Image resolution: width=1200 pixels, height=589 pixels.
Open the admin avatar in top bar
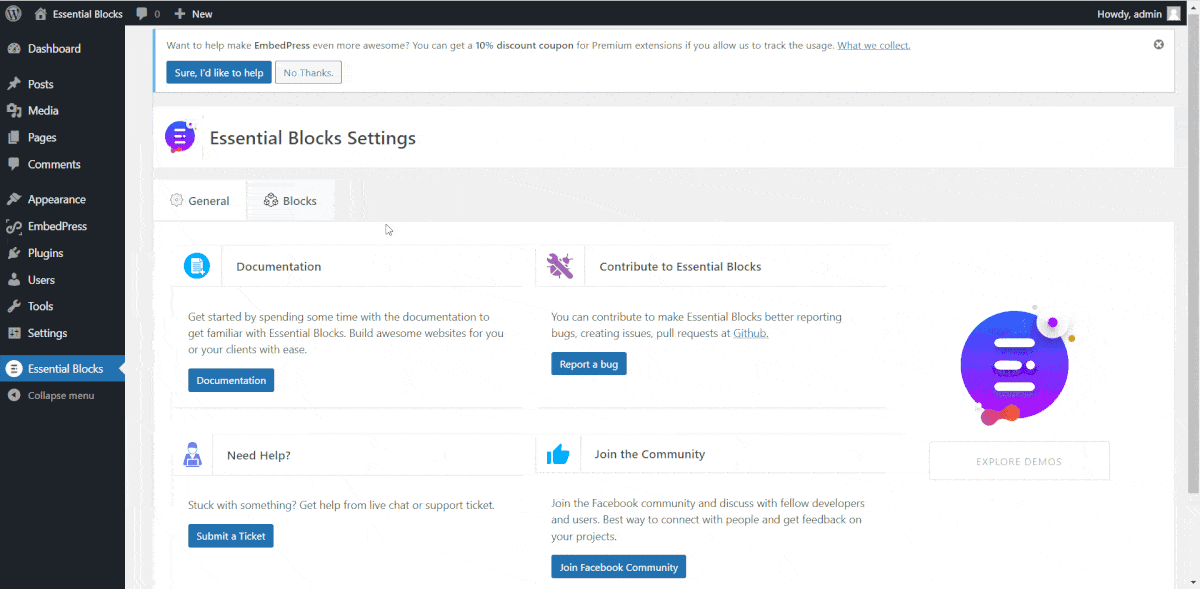pyautogui.click(x=1173, y=13)
